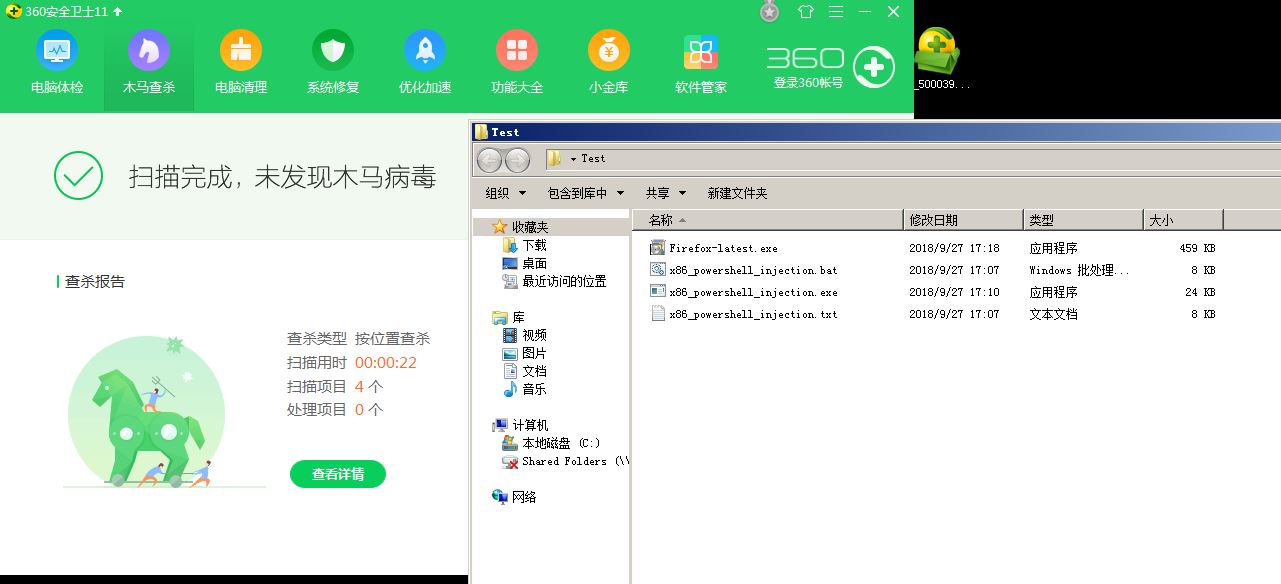Open the 包含到库中 dropdown
Image resolution: width=1281 pixels, height=584 pixels.
585,193
